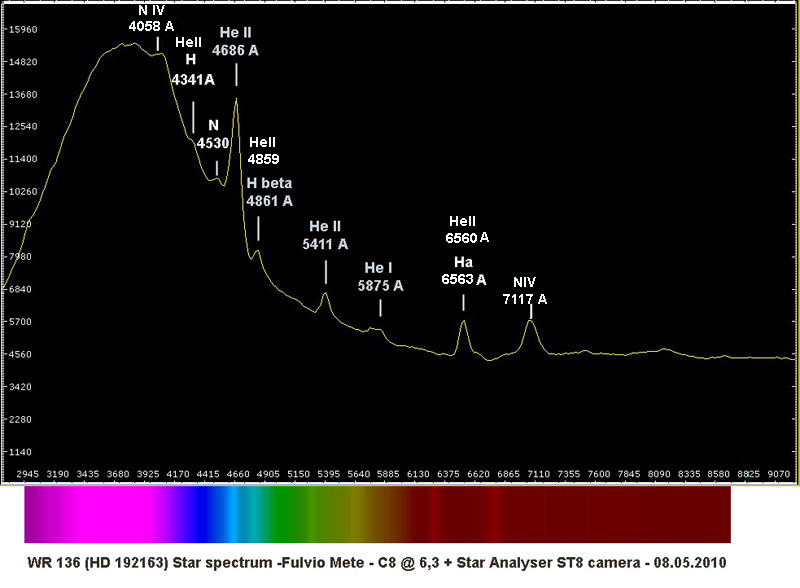The height and width of the screenshot is (588, 800).
Task: Click the 7355 wavelength tick label
Action: (x=569, y=474)
